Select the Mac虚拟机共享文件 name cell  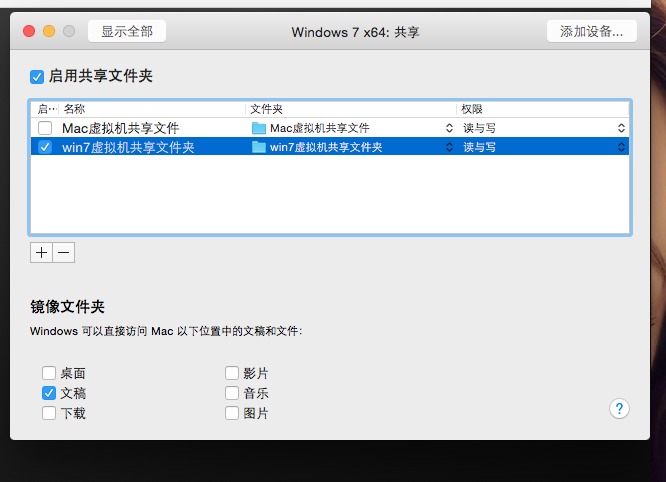(x=121, y=128)
